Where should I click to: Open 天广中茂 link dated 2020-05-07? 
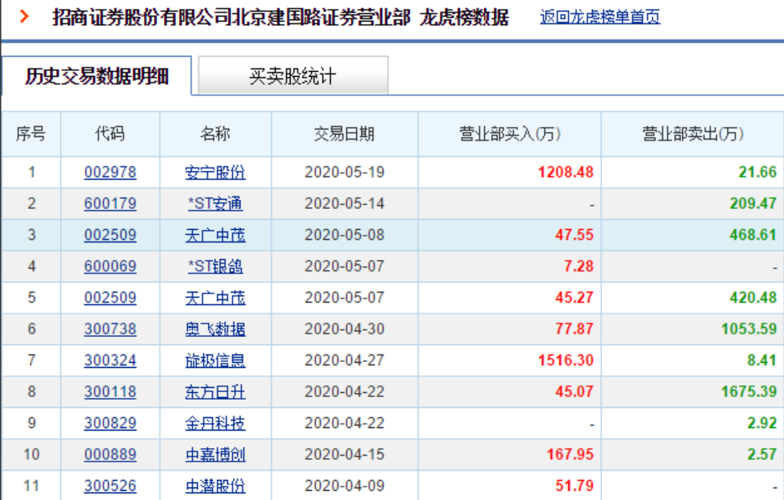point(215,298)
